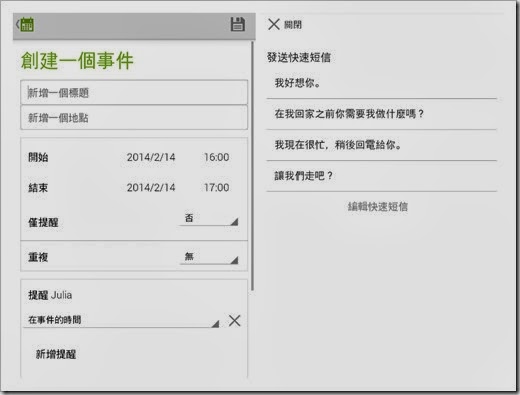Click the event form vertical scrollbar

click(253, 166)
